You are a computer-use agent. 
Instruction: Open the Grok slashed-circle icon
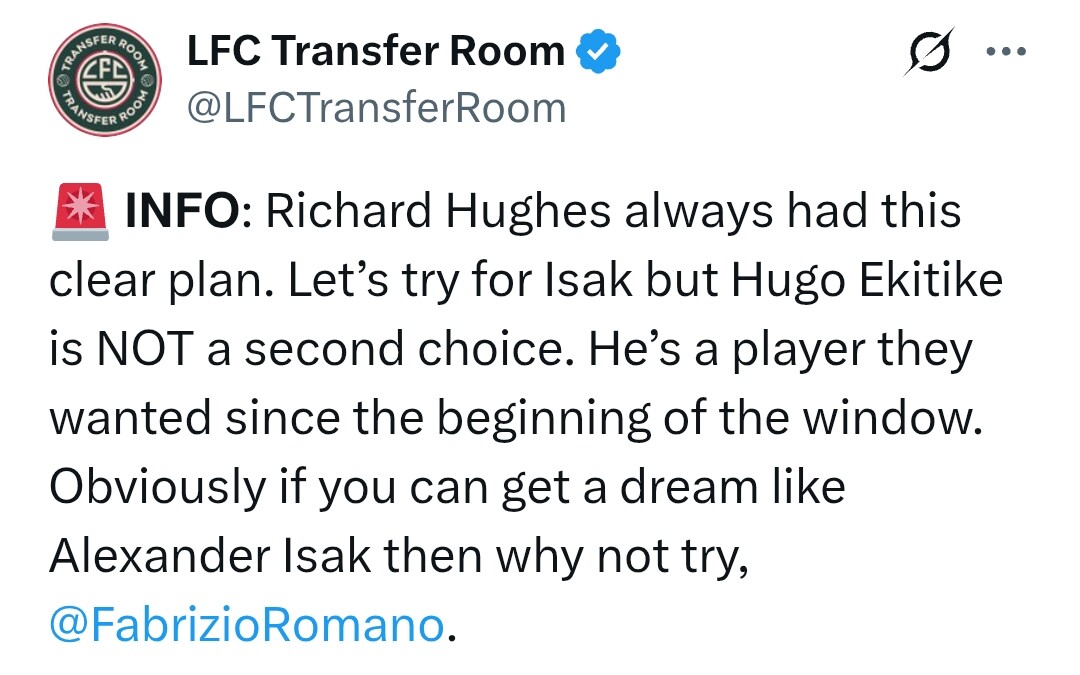click(x=925, y=51)
